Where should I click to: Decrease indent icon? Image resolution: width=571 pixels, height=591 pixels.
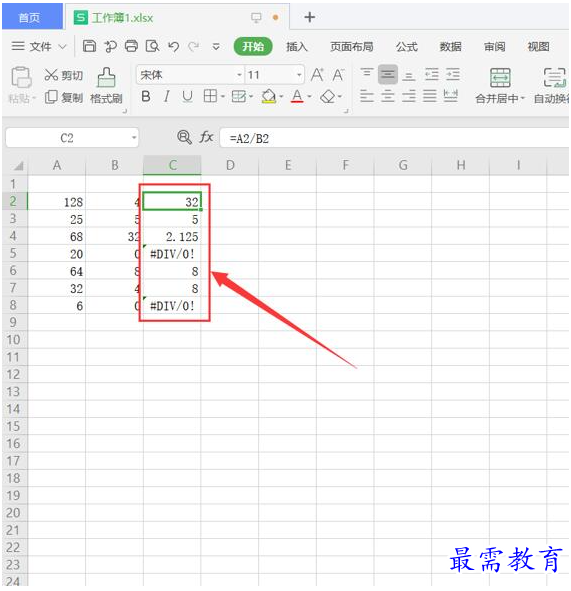pos(432,74)
